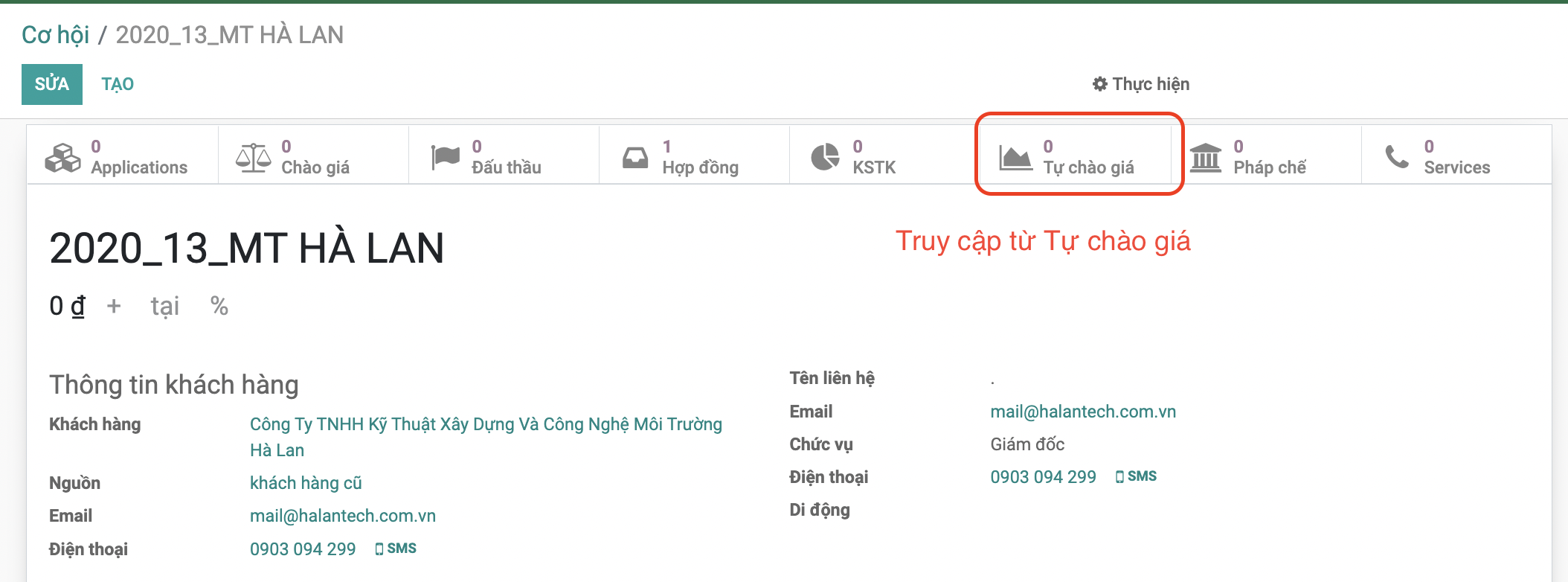Click the Tự chào giá area chart icon
The width and height of the screenshot is (1568, 582).
click(1015, 157)
